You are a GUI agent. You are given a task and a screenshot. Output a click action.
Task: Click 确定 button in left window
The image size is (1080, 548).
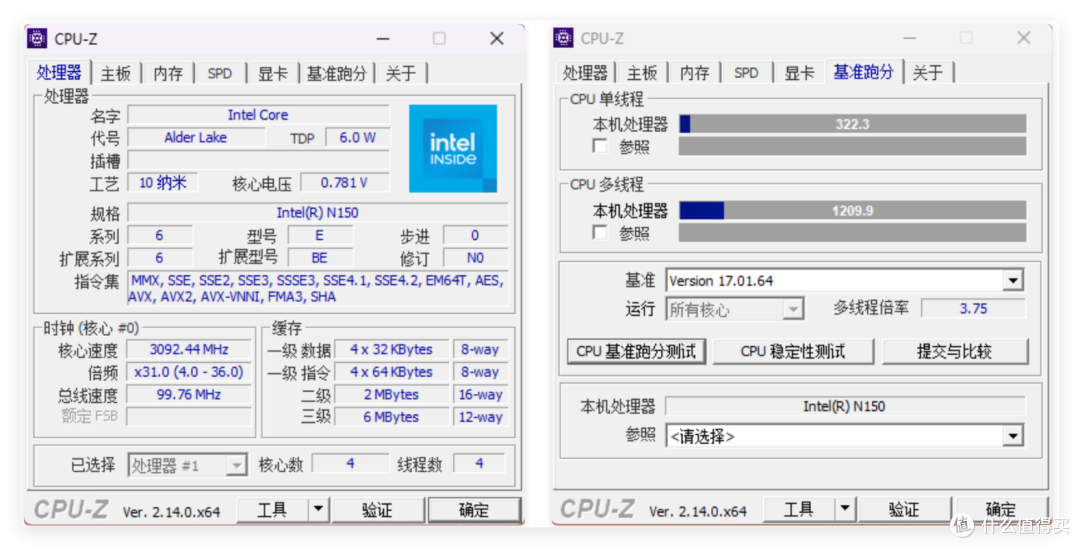tap(474, 510)
